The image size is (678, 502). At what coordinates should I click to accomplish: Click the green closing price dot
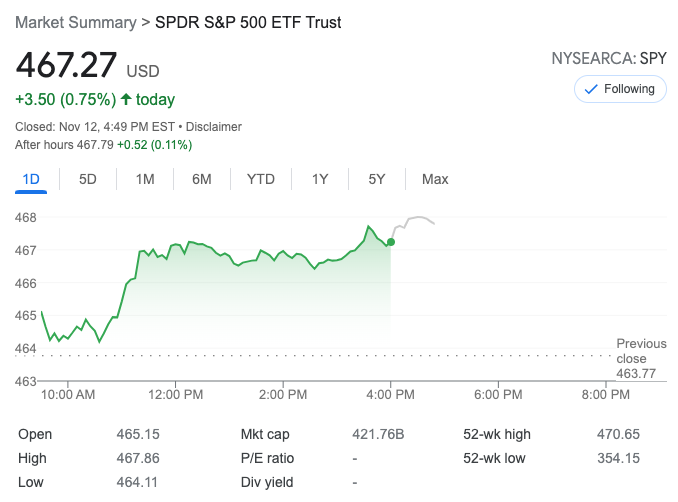pos(390,242)
